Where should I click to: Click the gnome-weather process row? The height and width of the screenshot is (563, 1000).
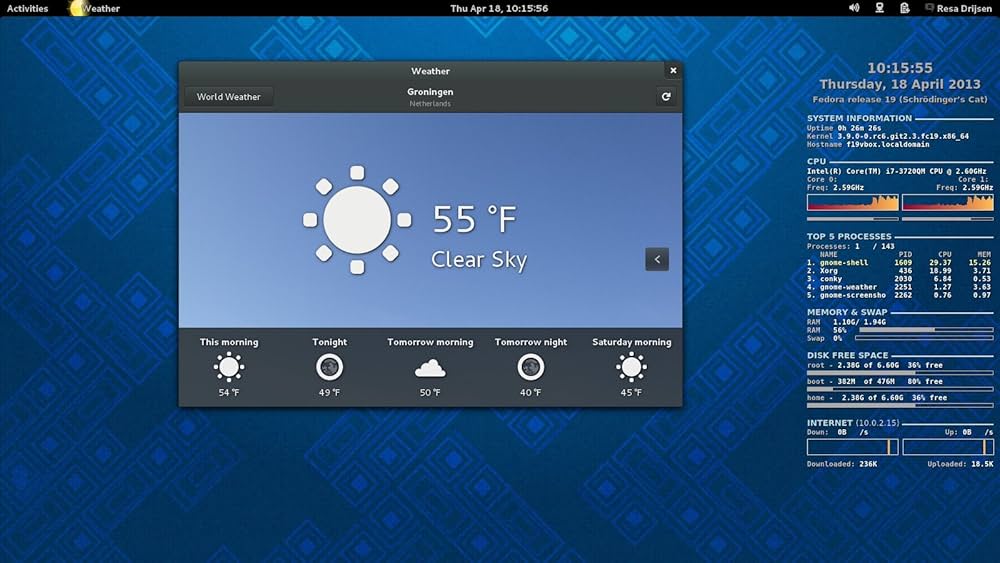click(899, 288)
